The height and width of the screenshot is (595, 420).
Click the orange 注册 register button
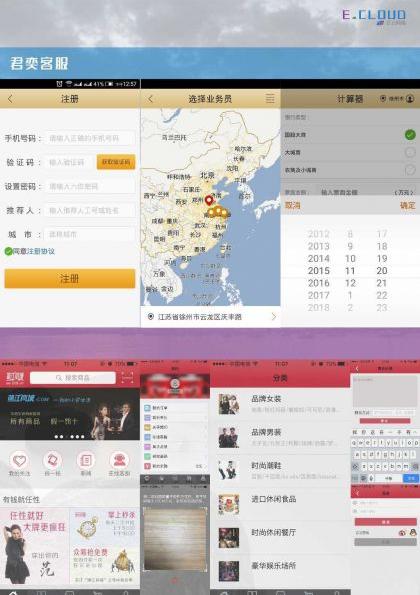pos(70,279)
